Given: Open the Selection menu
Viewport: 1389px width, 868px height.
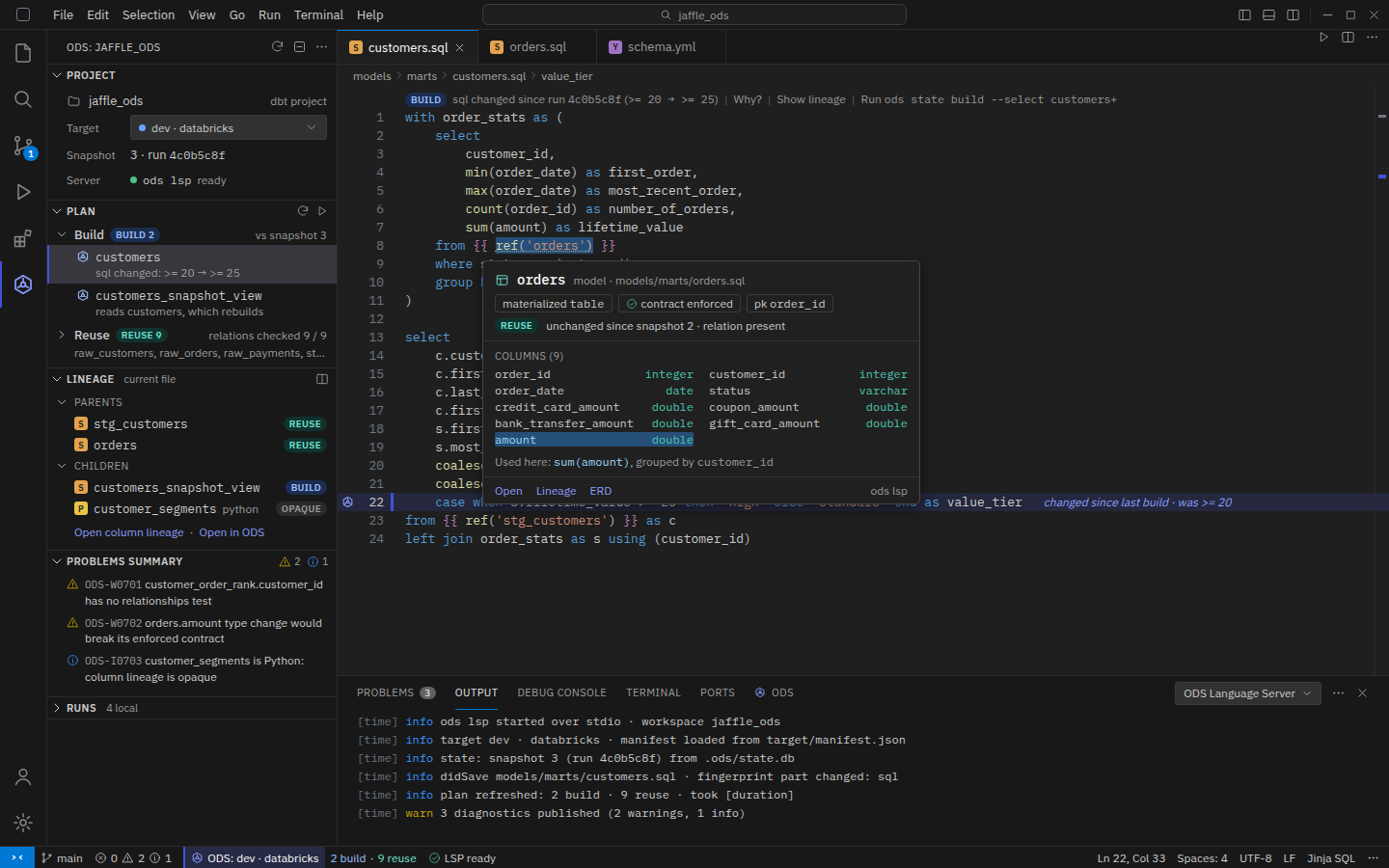Looking at the screenshot, I should (148, 14).
